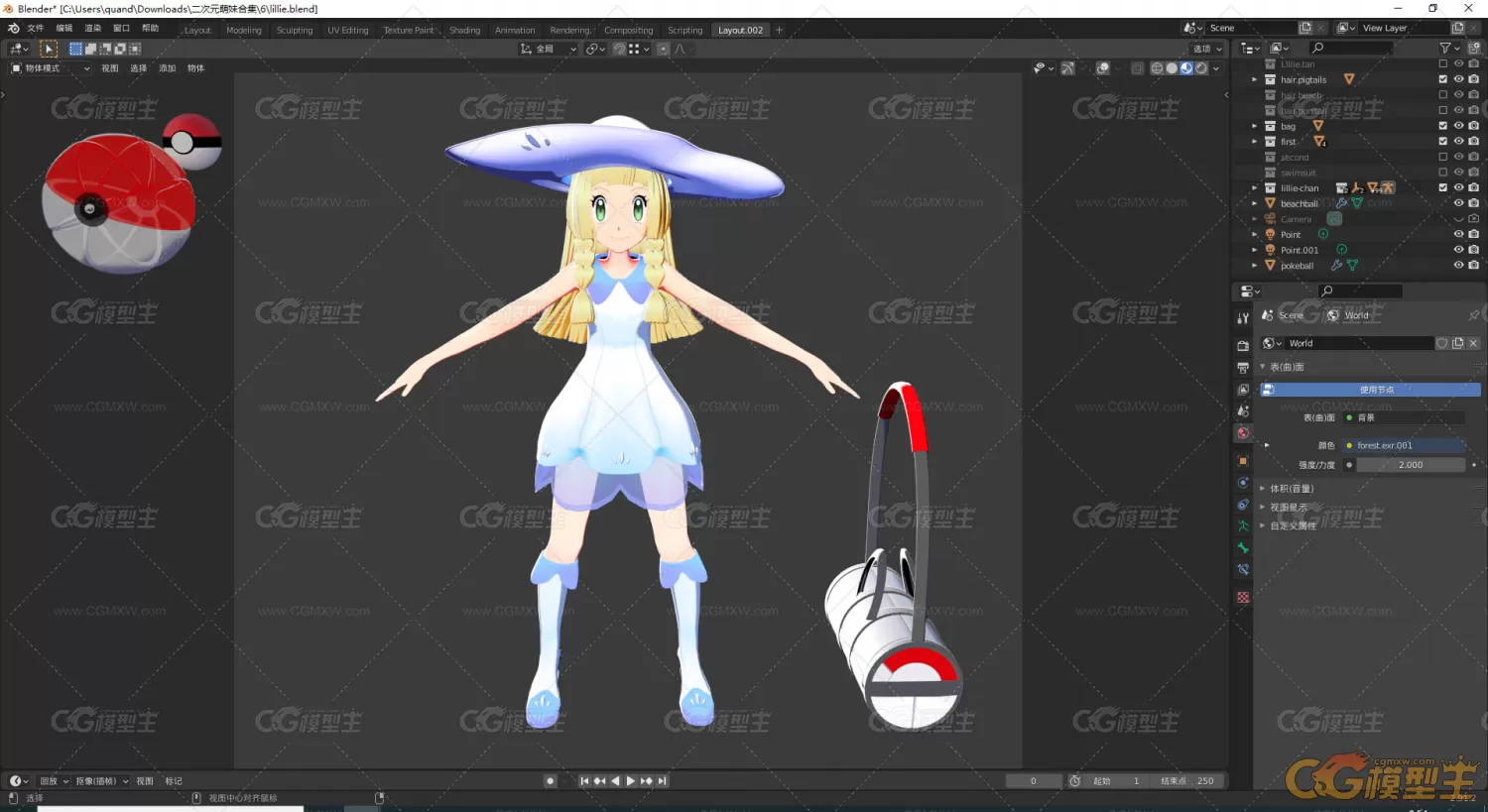Open the Object properties tab
This screenshot has height=812, width=1488.
coord(1243,461)
